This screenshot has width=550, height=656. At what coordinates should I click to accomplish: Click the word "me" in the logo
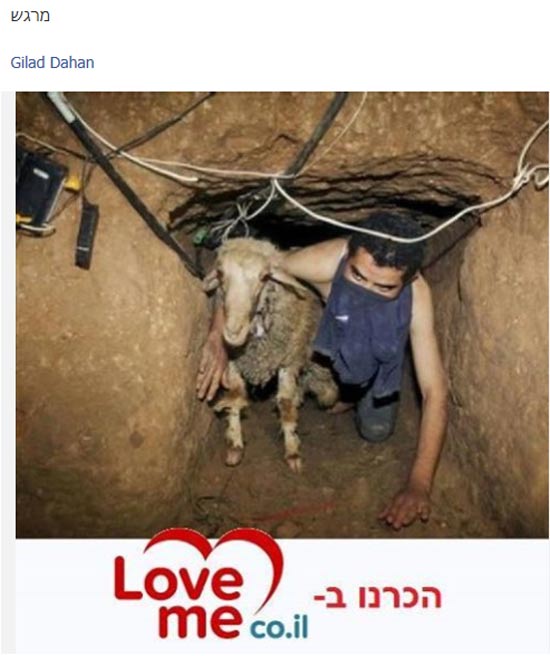click(x=201, y=621)
